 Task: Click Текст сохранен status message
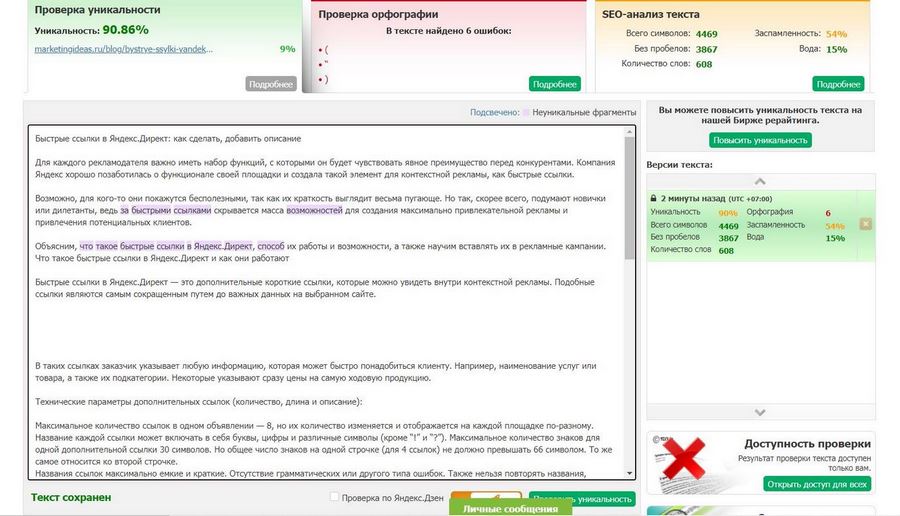[x=71, y=498]
